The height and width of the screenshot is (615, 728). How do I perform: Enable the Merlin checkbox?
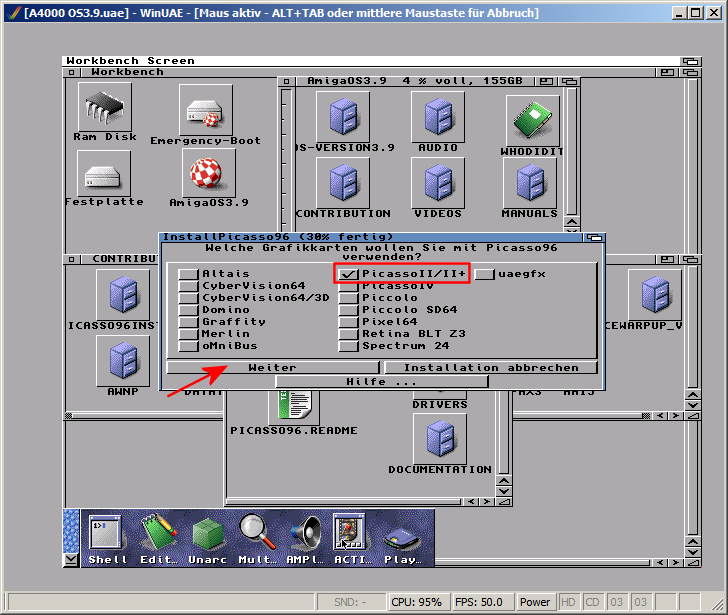(188, 334)
